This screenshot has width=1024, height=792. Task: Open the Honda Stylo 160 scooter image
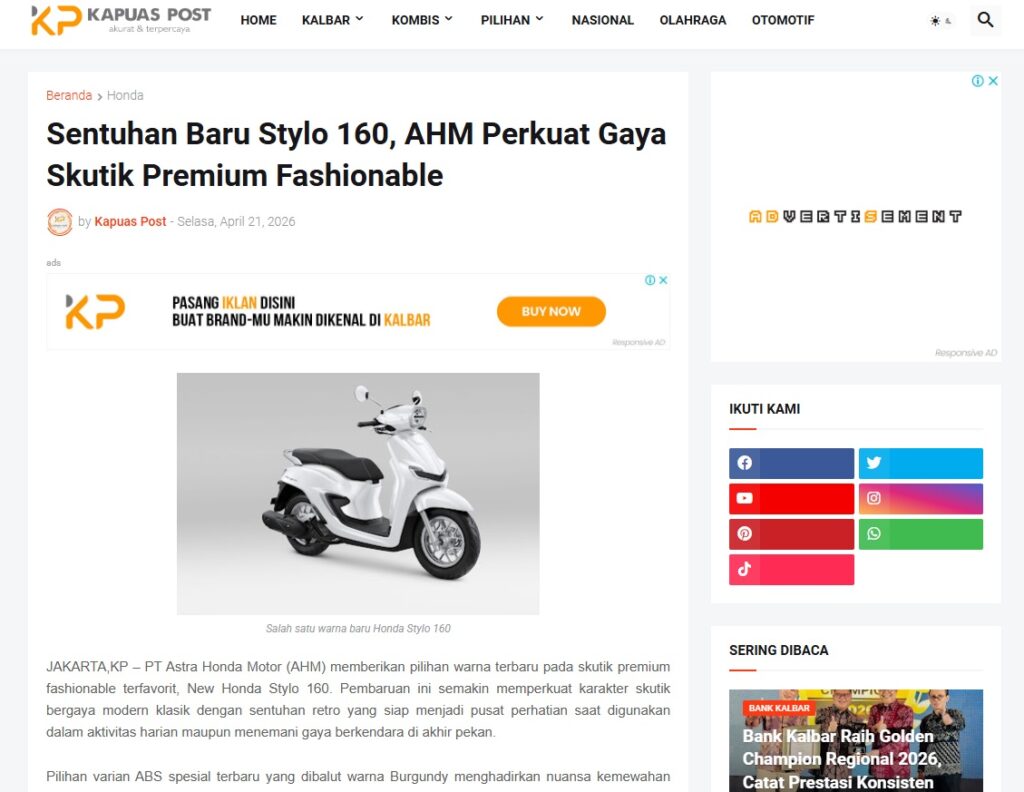(x=358, y=494)
